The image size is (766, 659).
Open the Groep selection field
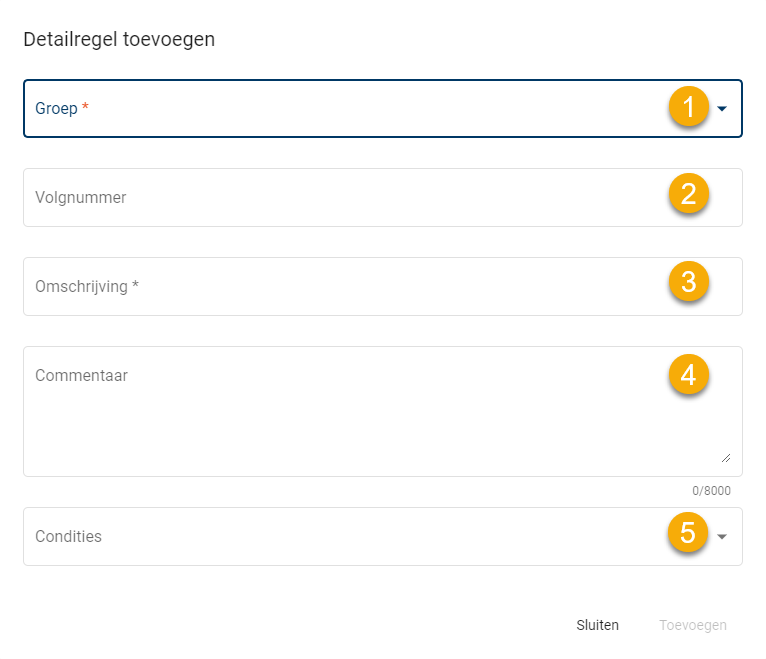pyautogui.click(x=340, y=108)
